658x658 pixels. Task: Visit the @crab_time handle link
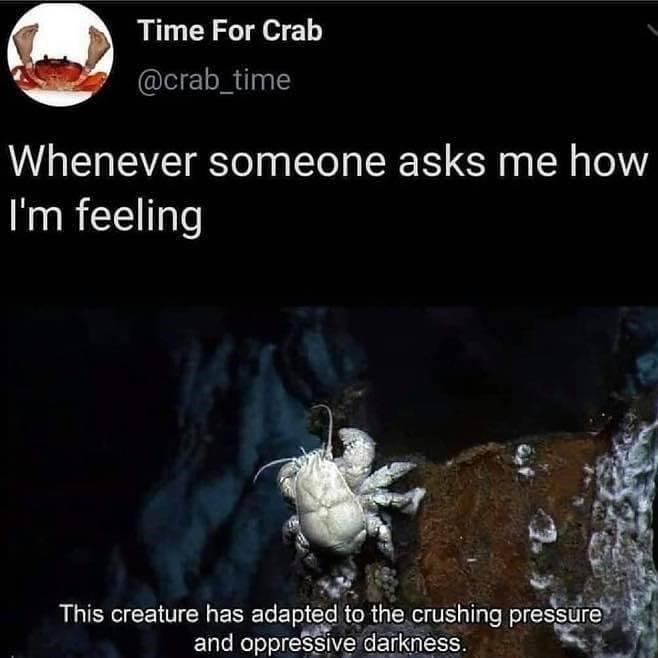click(x=214, y=80)
